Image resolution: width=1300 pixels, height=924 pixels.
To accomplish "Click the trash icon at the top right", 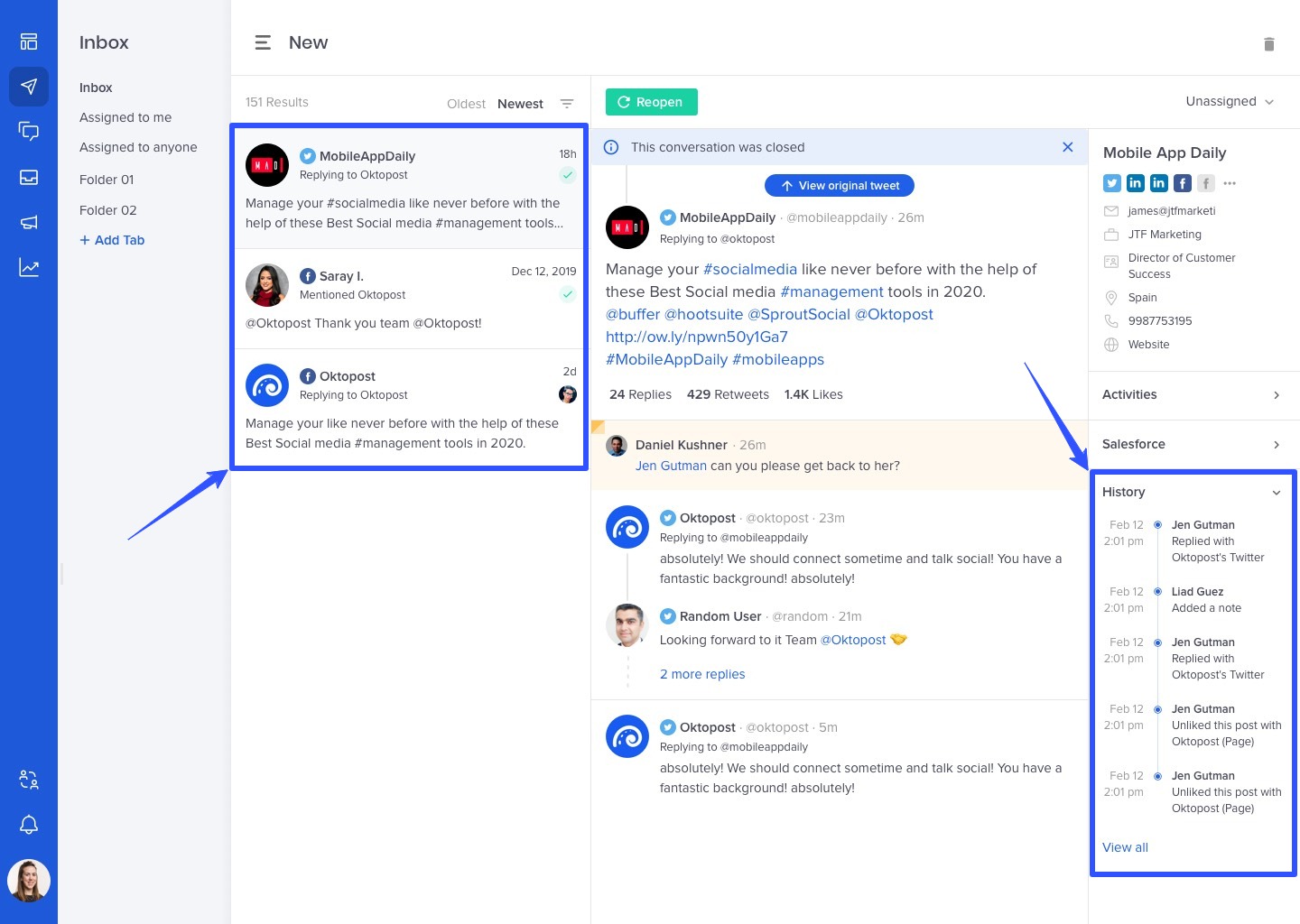I will pos(1268,44).
